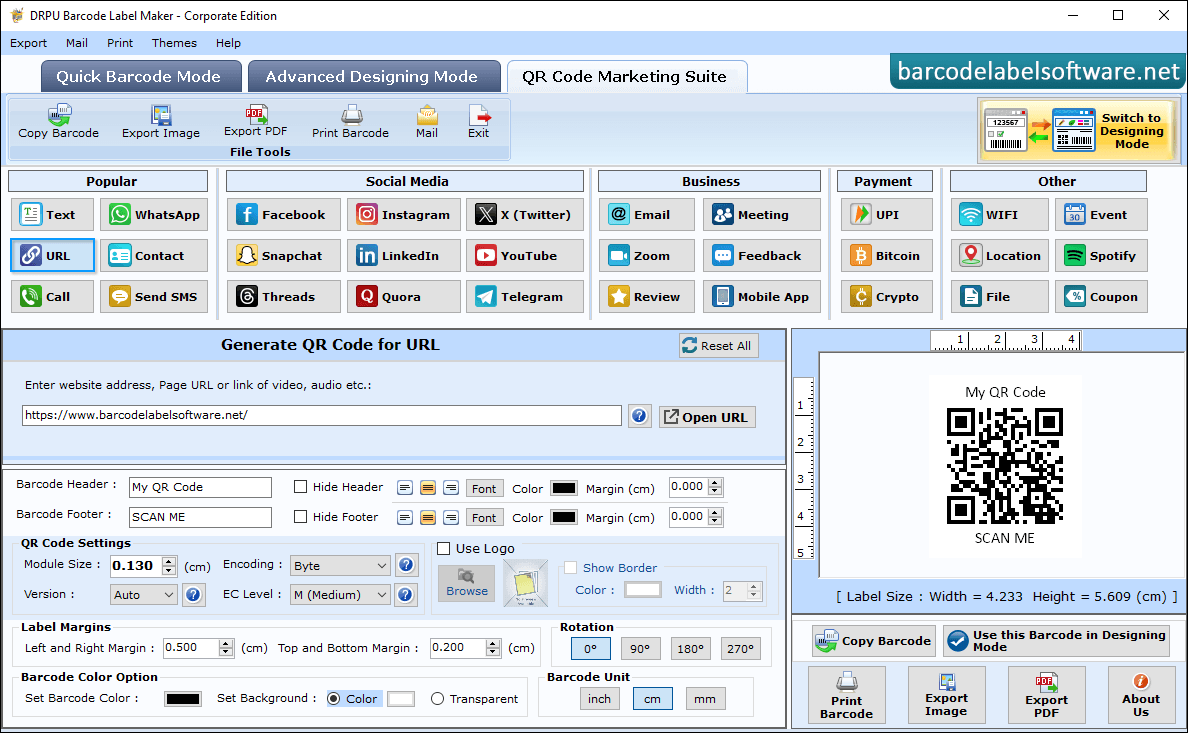Choose the Zoom QR code type
Screen dimensions: 1188x733
coord(646,255)
